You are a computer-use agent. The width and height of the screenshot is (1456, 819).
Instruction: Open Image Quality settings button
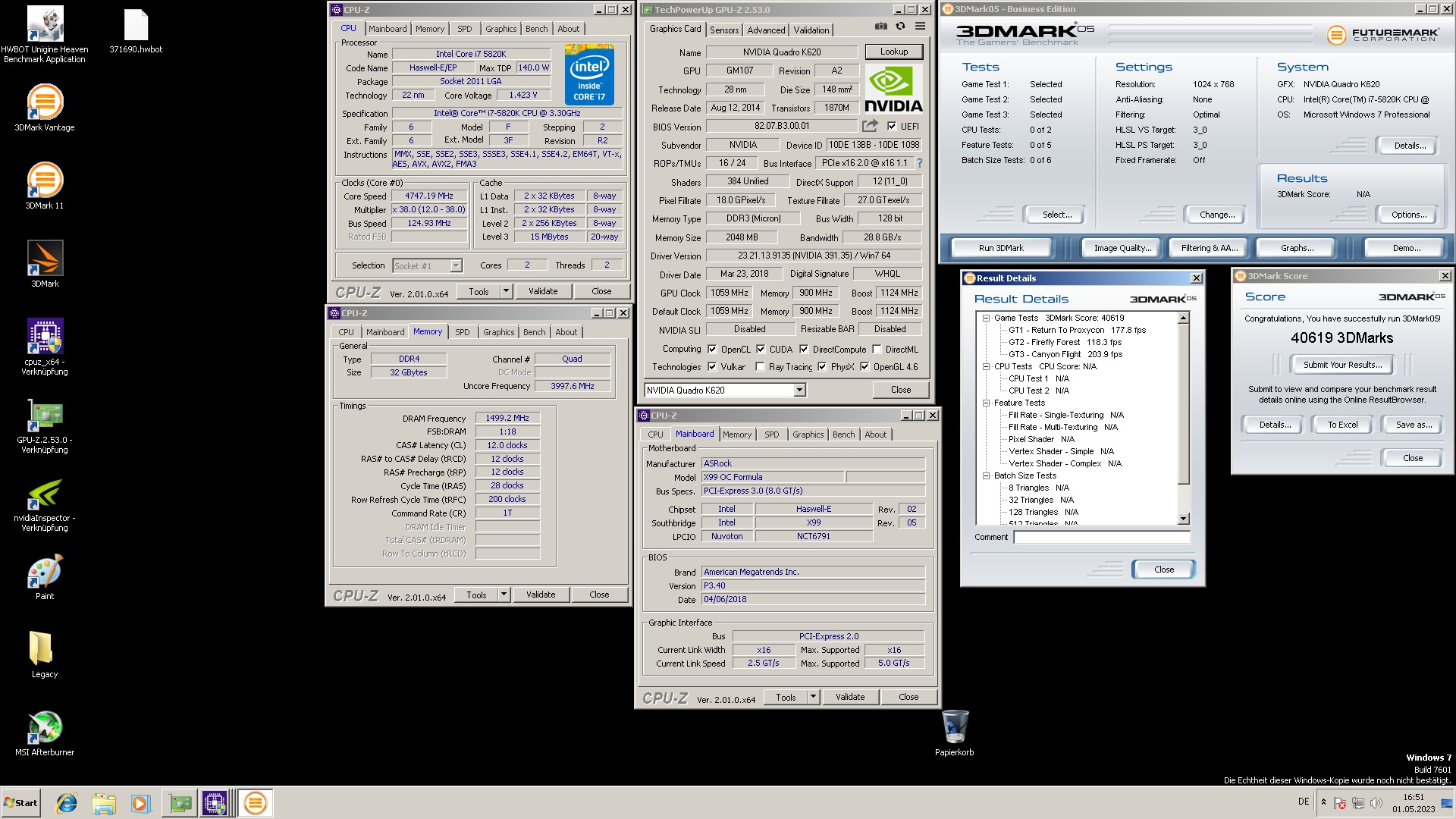click(1122, 248)
